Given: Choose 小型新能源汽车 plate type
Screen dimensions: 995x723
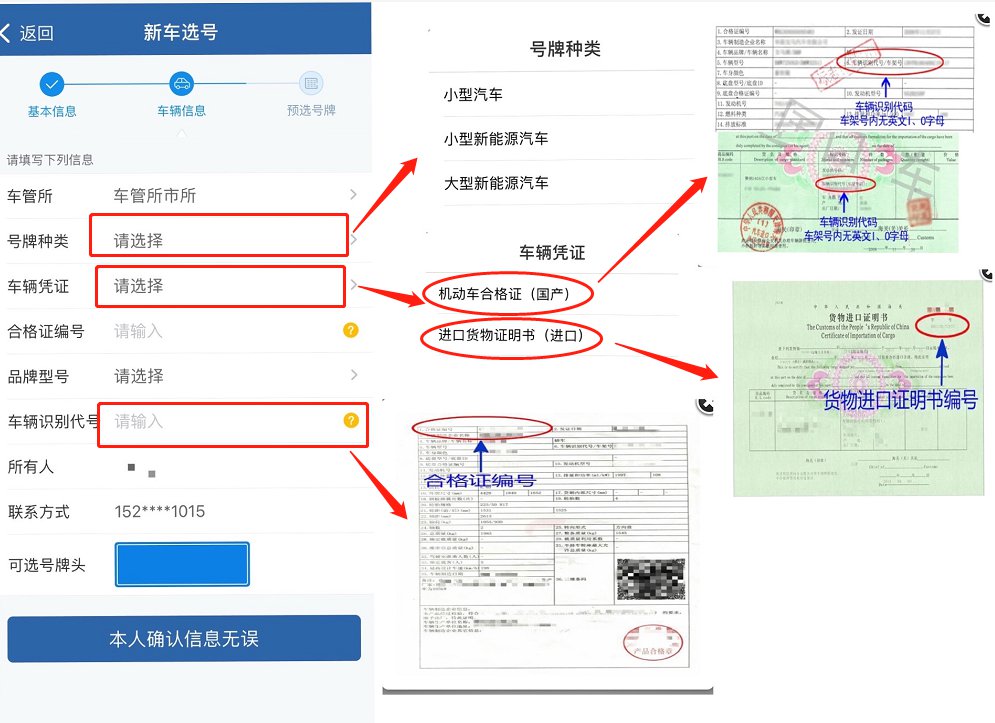Looking at the screenshot, I should pyautogui.click(x=496, y=139).
